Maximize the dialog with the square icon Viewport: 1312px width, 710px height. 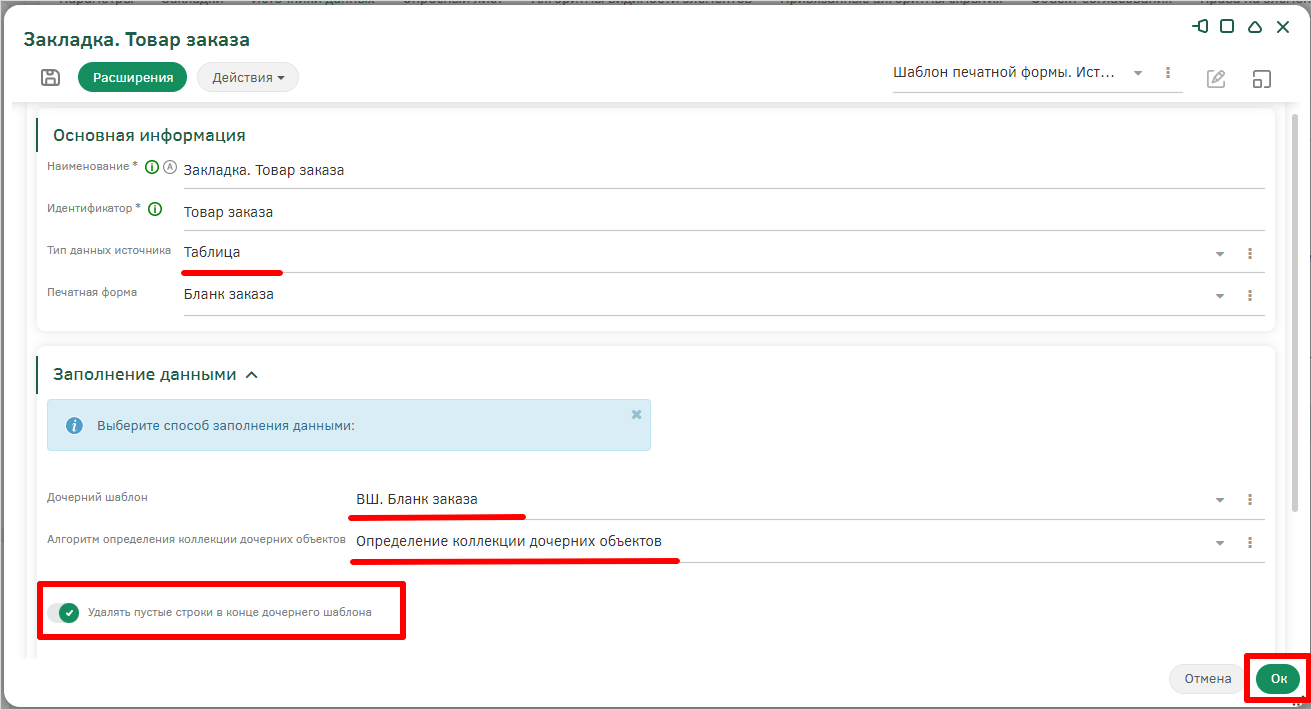coord(1227,27)
